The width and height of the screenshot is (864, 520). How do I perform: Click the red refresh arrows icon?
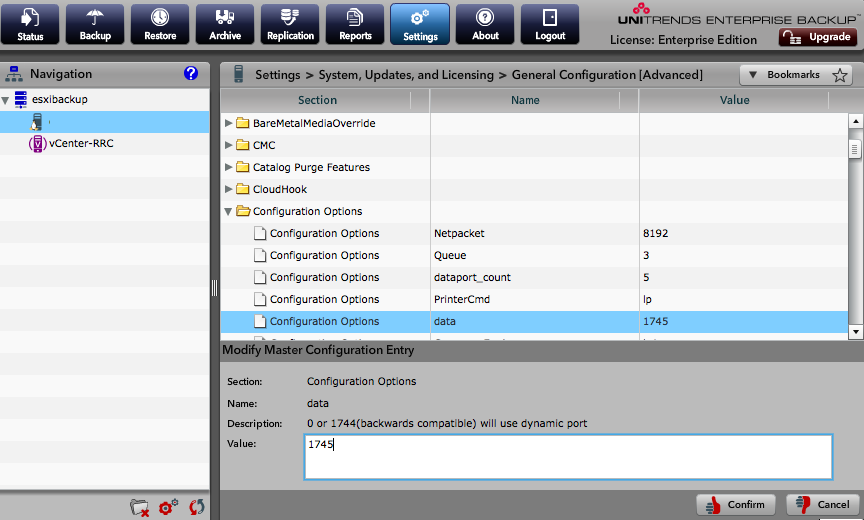[x=197, y=506]
